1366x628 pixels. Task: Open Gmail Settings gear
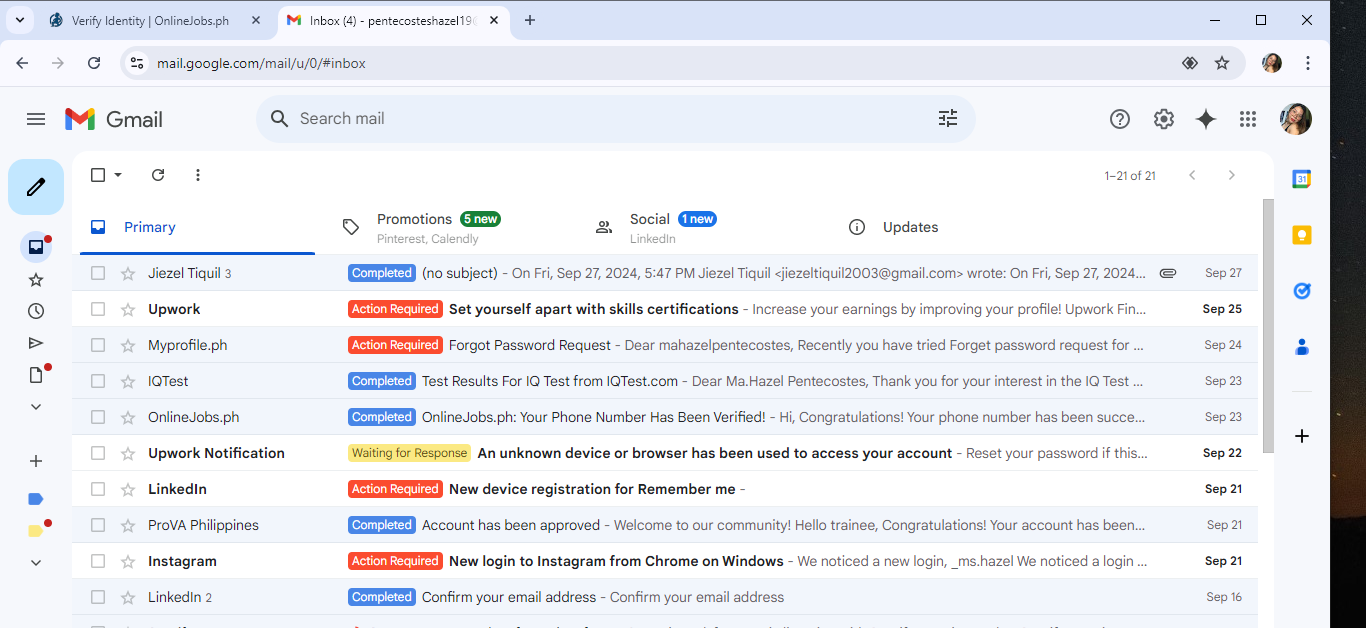tap(1164, 119)
